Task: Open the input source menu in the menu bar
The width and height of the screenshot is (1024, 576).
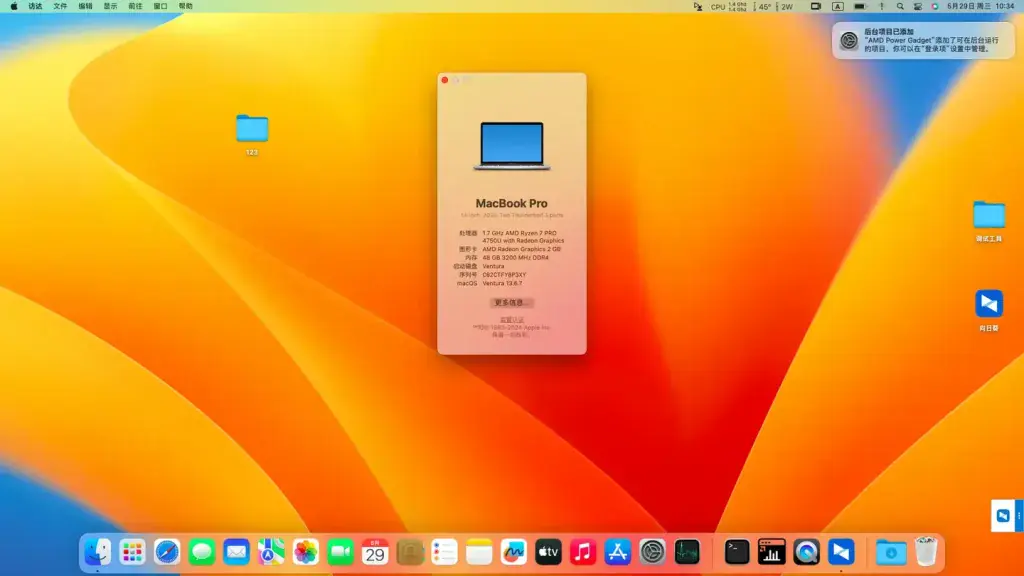Action: point(837,7)
